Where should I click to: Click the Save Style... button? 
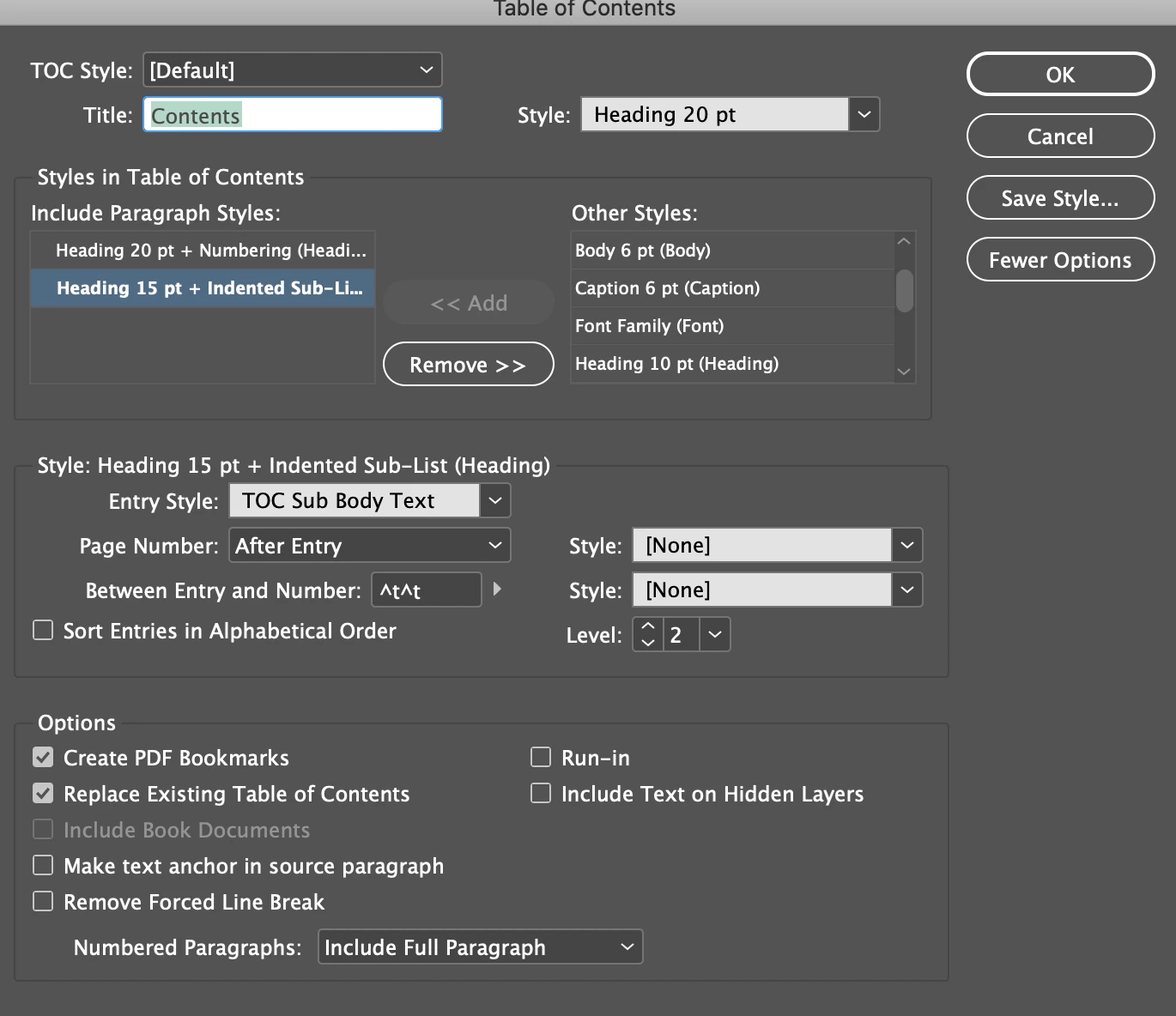point(1060,198)
